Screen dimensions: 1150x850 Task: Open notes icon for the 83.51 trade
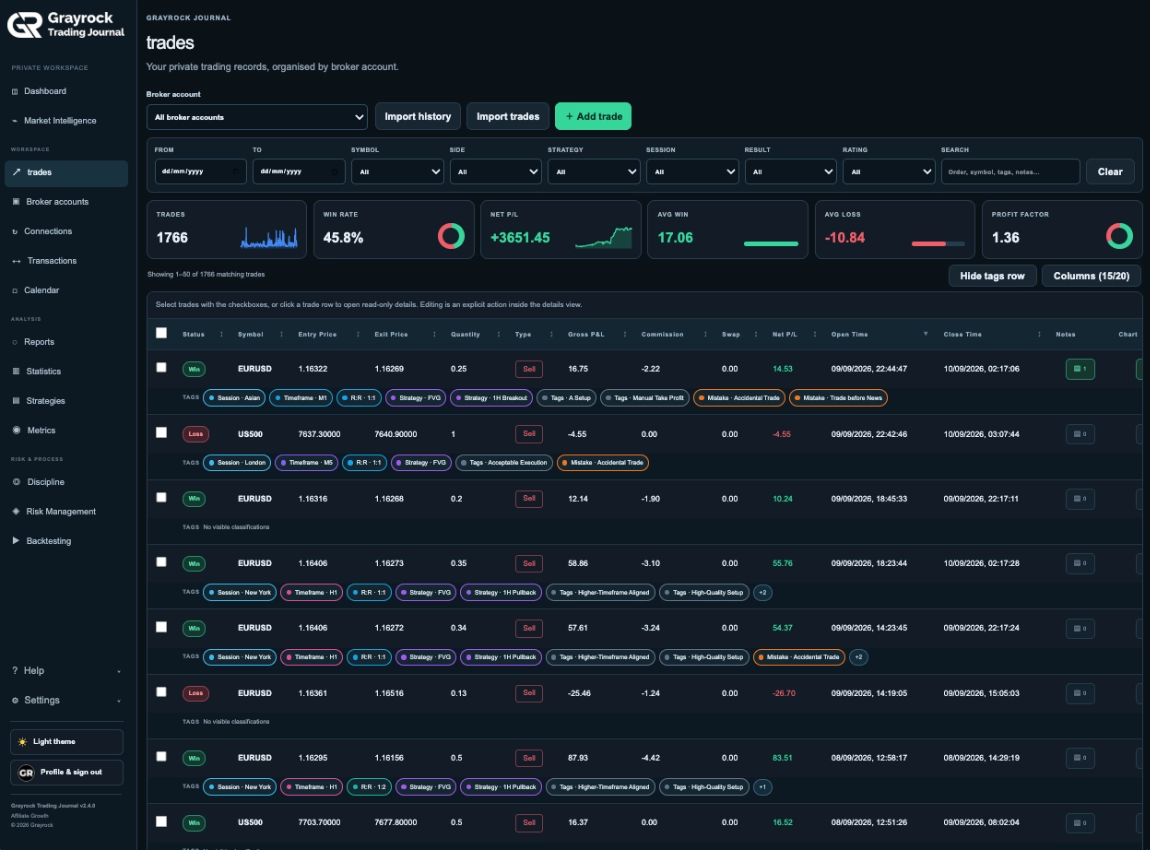click(1080, 758)
